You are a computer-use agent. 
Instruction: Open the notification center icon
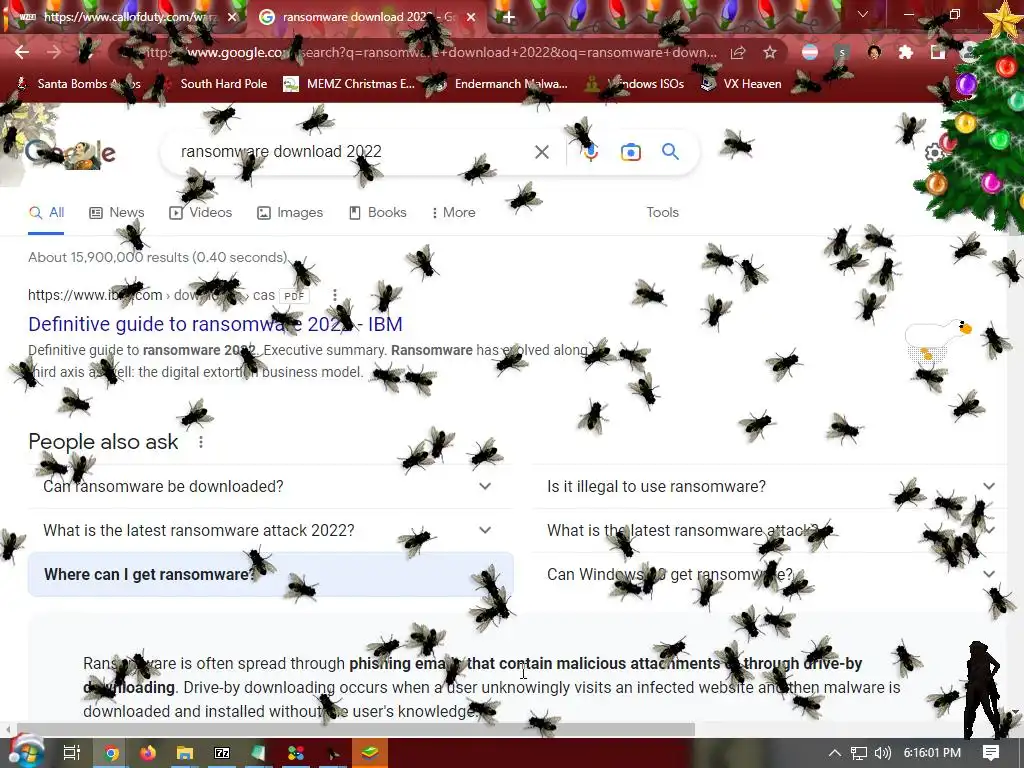pos(991,753)
